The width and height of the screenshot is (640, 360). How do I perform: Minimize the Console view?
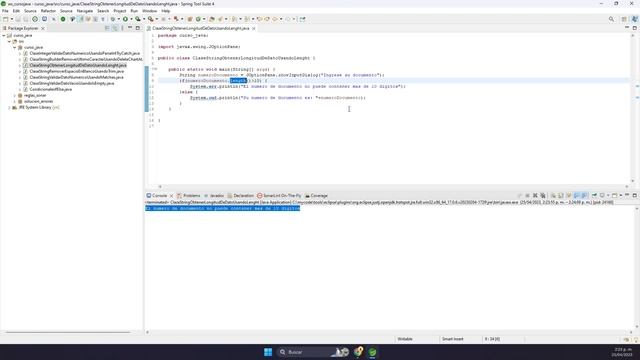coord(627,195)
